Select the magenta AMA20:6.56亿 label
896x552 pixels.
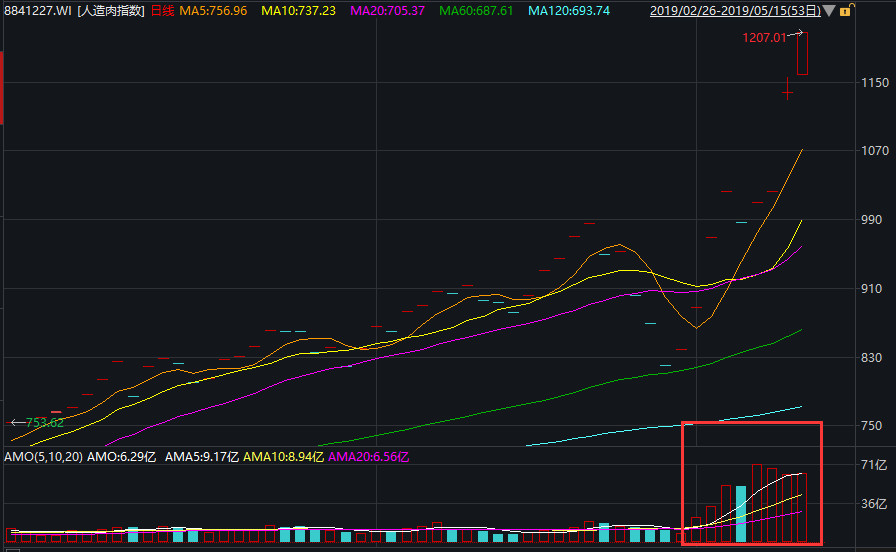368,457
